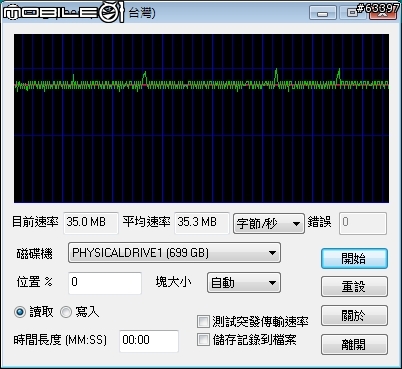Click the transfer rate graph area
Screen dimensions: 402x369
click(x=201, y=118)
